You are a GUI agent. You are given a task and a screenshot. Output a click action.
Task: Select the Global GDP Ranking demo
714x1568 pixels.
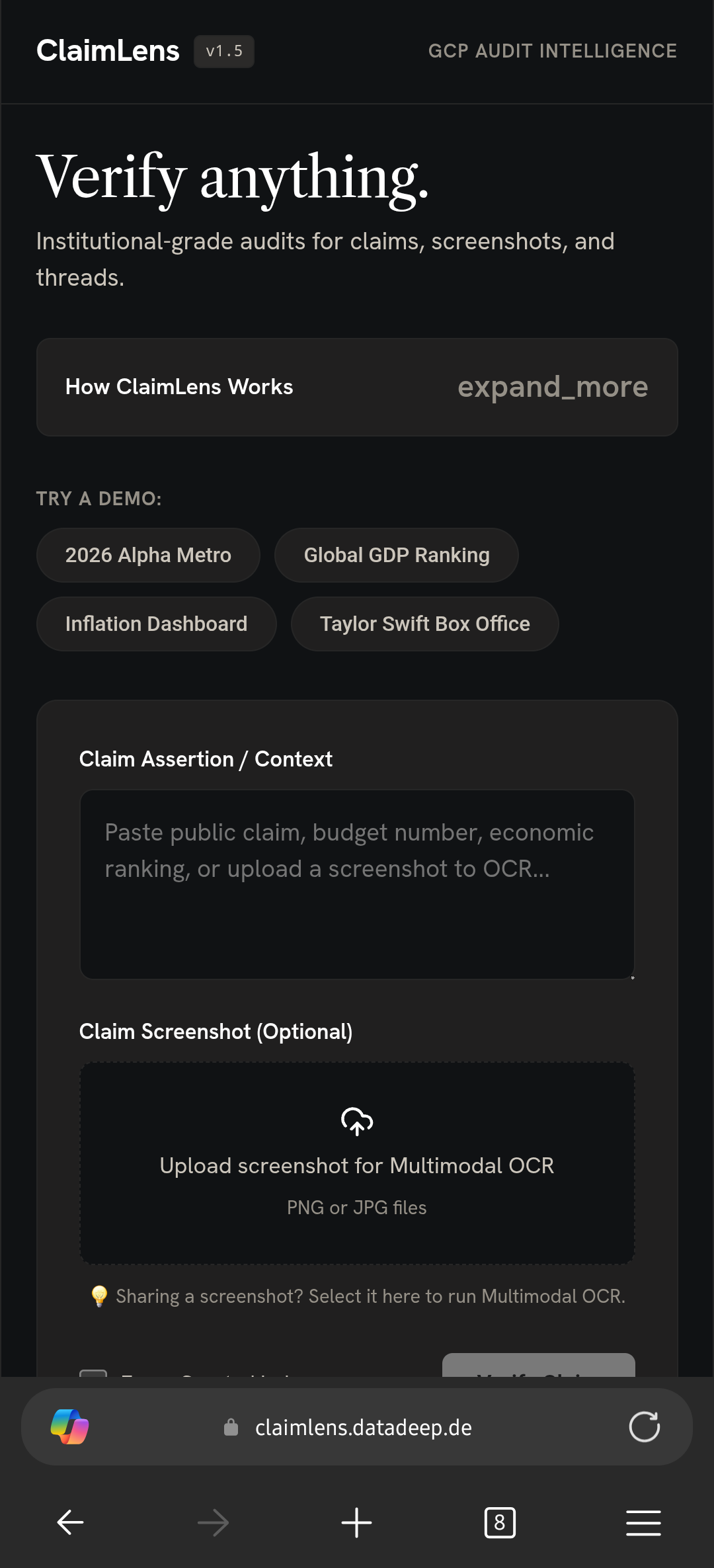coord(397,555)
